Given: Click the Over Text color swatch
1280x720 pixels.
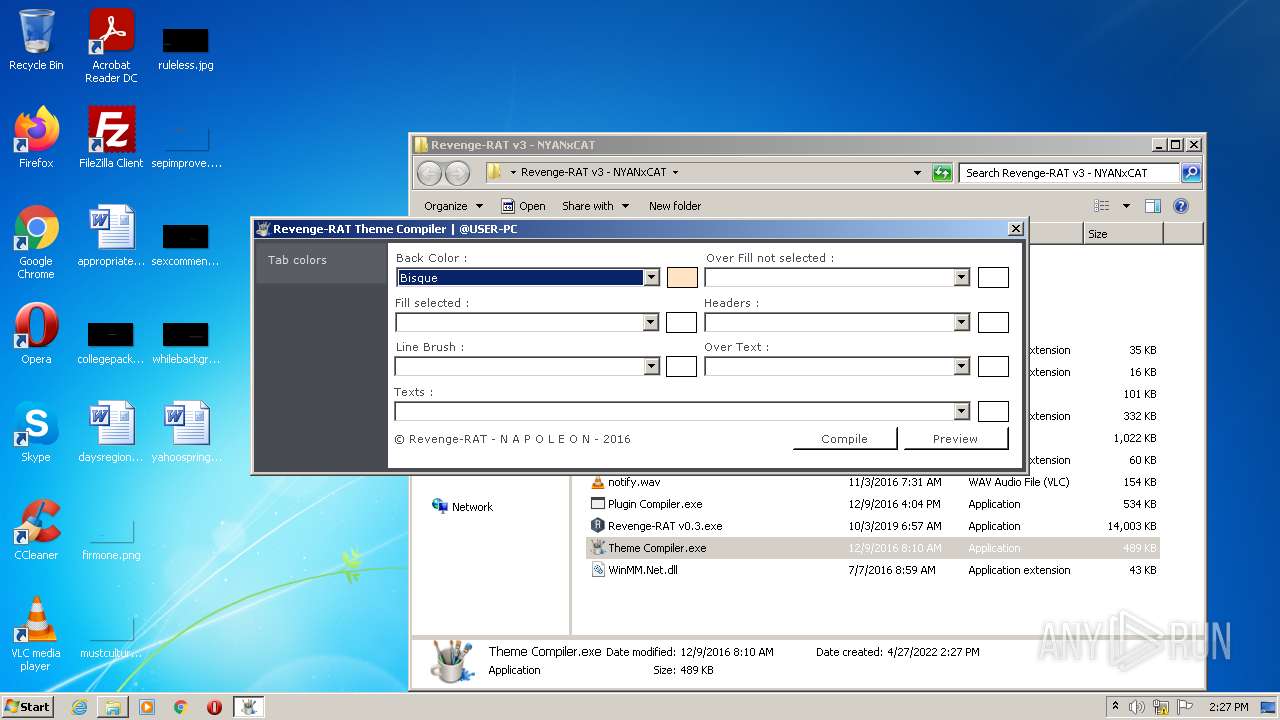Looking at the screenshot, I should 993,366.
